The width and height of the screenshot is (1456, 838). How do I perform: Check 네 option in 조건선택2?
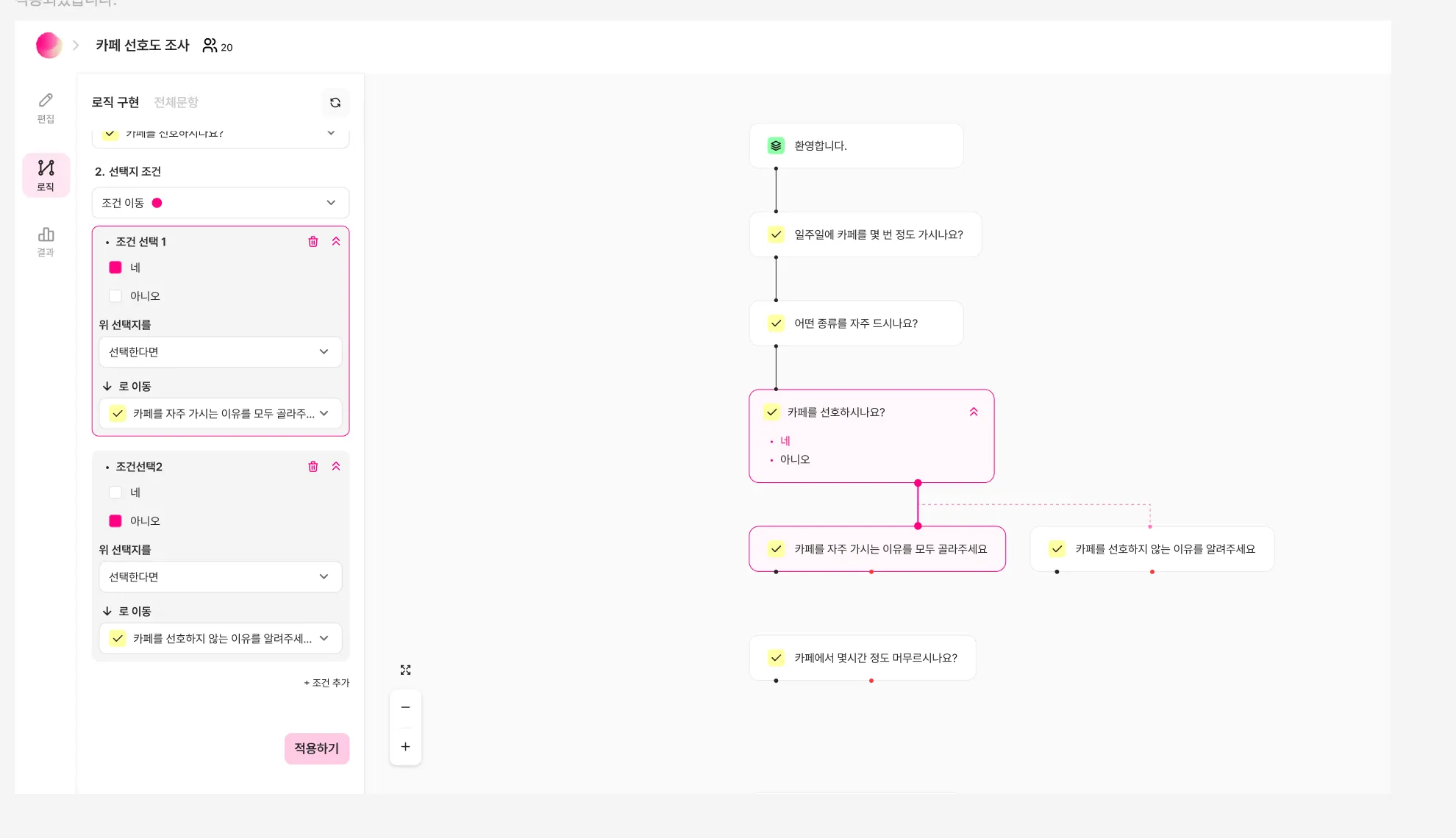pyautogui.click(x=115, y=493)
